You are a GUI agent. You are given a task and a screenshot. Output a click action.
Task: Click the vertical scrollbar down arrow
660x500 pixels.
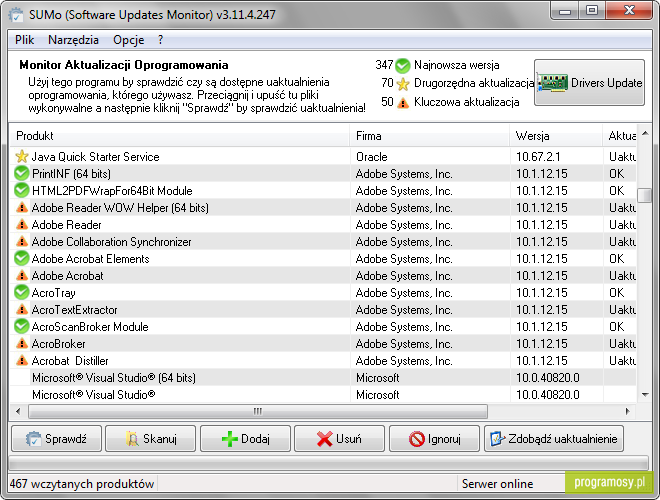pyautogui.click(x=645, y=395)
